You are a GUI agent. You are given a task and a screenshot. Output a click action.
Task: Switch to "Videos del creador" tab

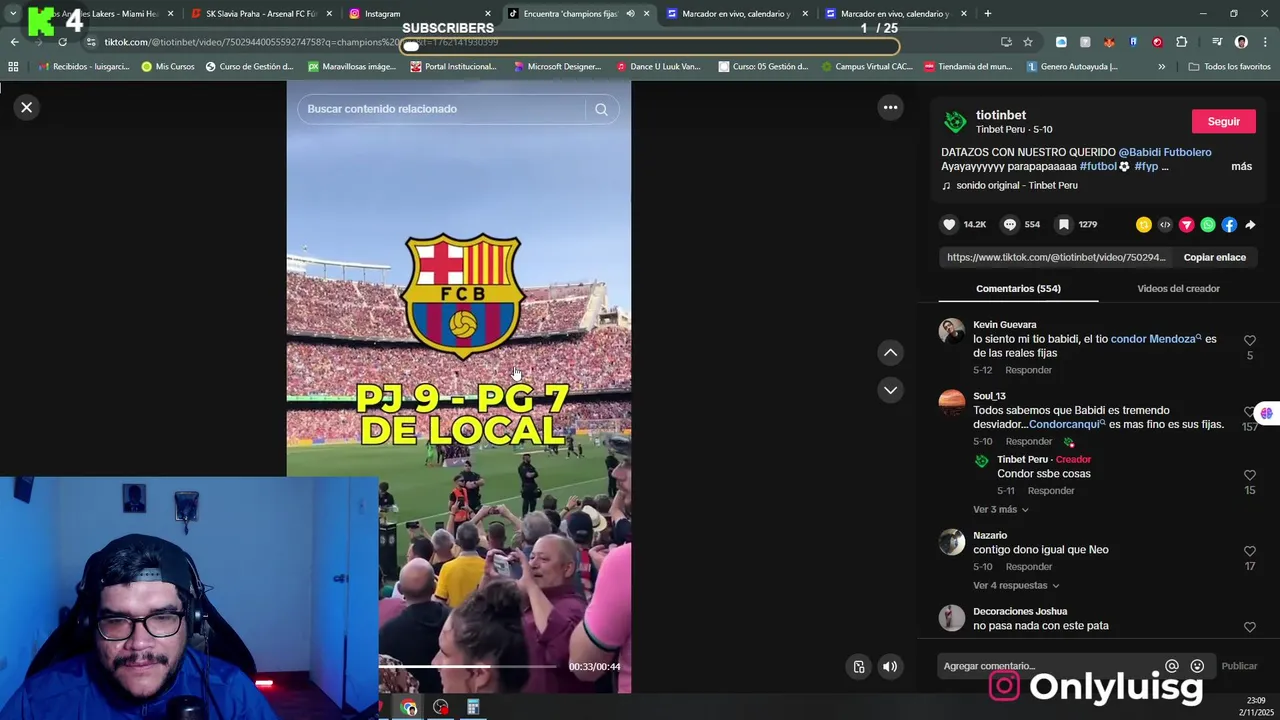(1178, 289)
